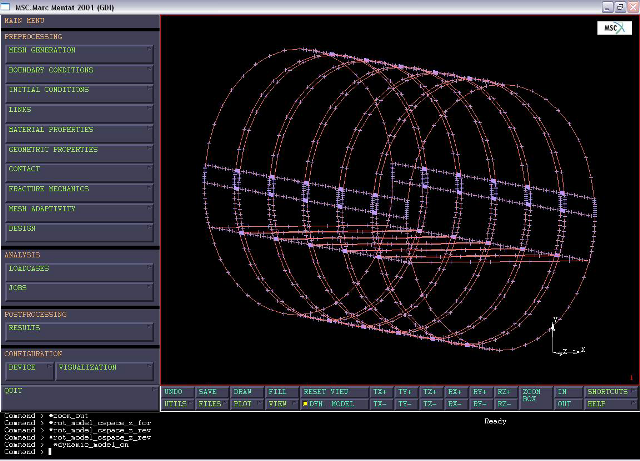Open the DEVICE configuration menu
640x461 pixels.
pyautogui.click(x=29, y=371)
